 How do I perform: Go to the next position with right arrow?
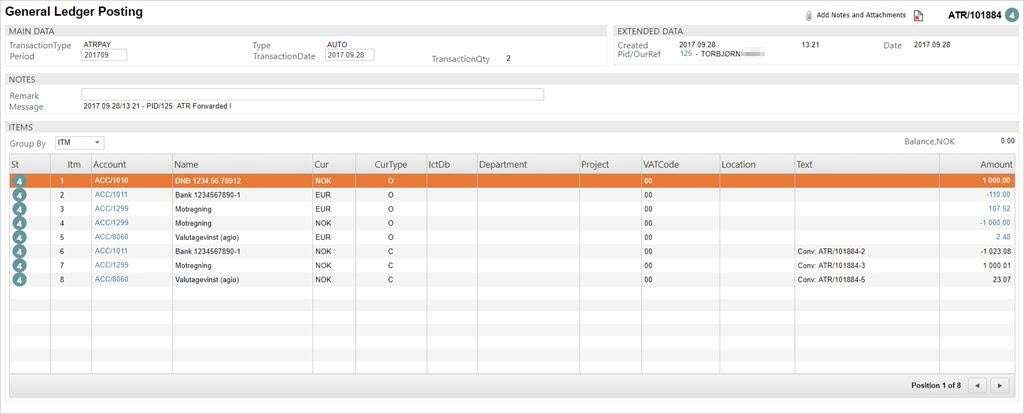(1000, 385)
